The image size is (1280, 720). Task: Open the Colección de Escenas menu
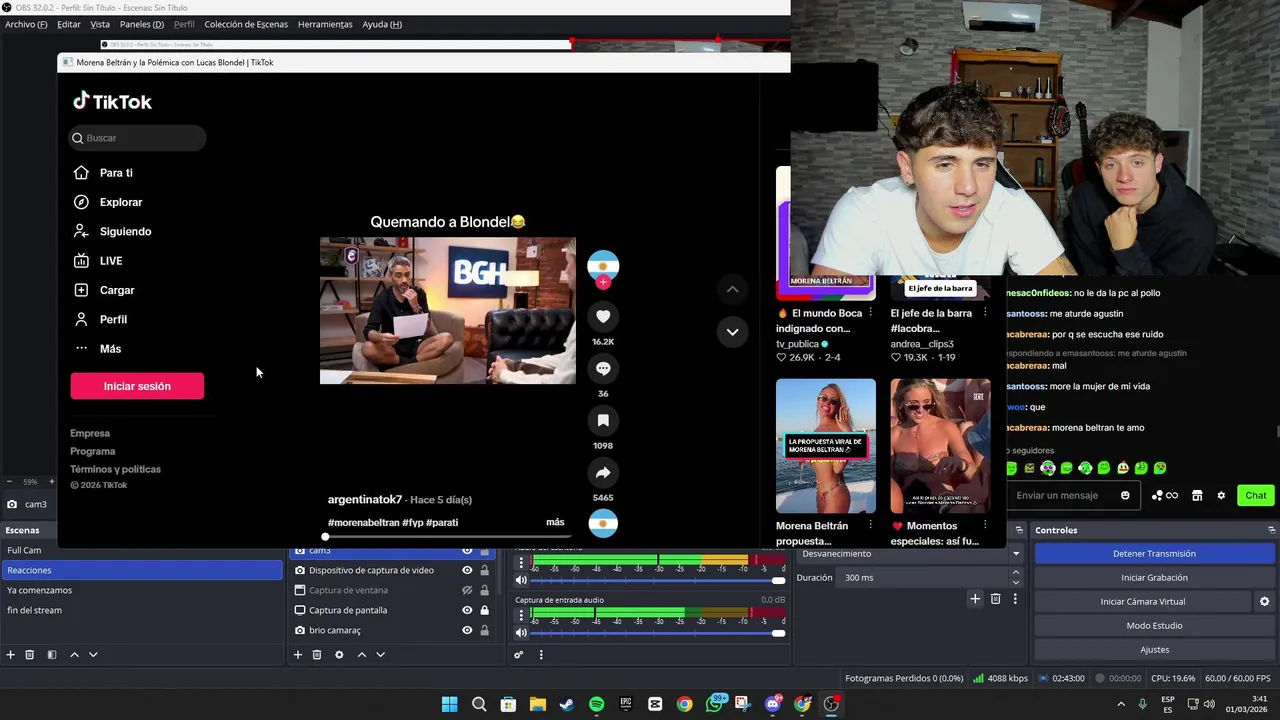point(246,24)
